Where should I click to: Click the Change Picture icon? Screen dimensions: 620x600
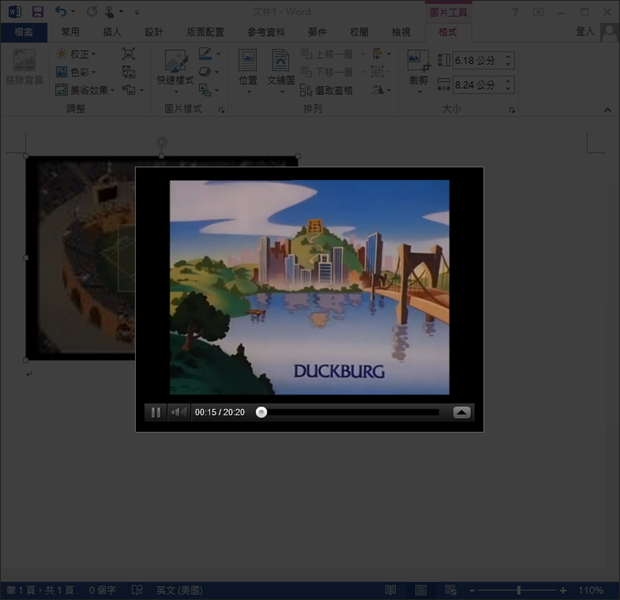tap(129, 72)
